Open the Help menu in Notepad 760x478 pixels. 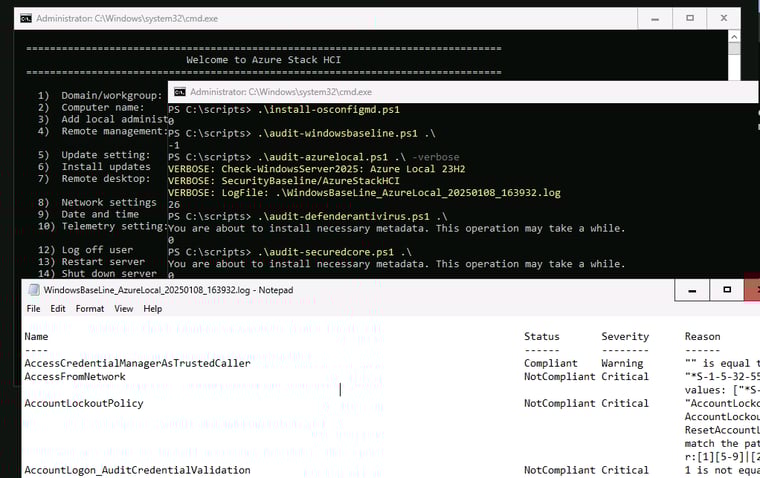coord(153,309)
